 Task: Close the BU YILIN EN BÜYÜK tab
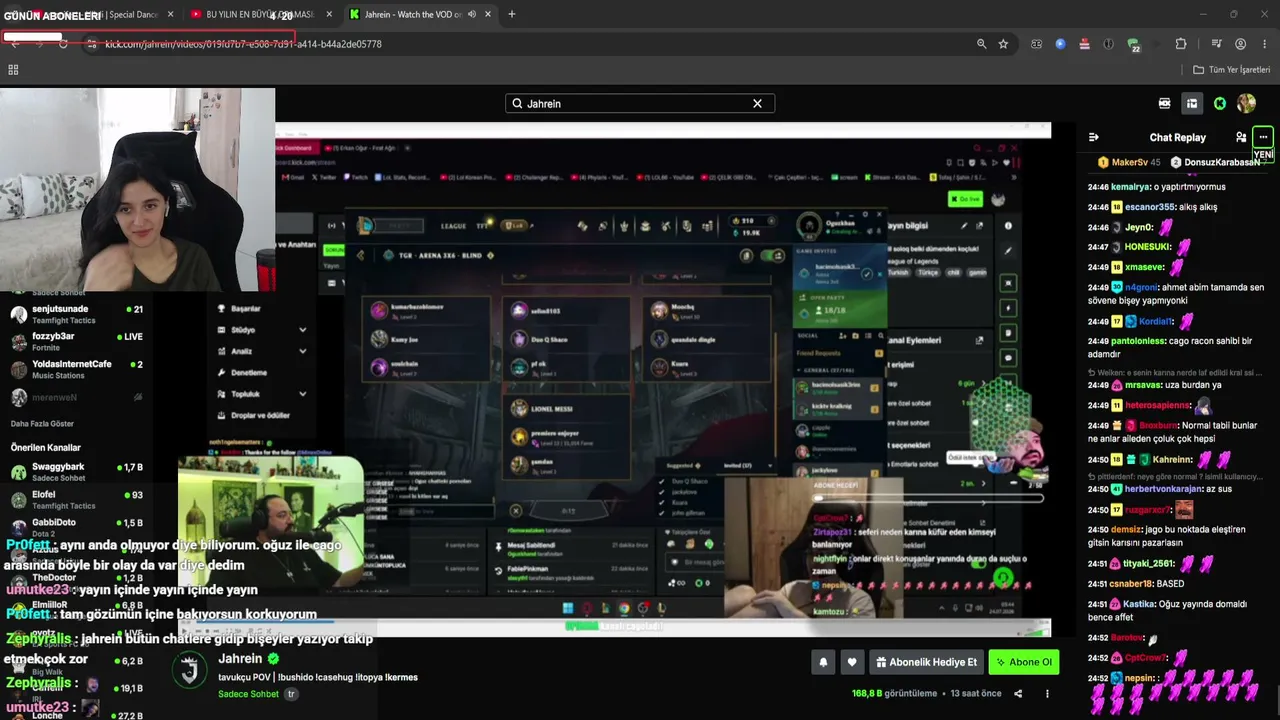pyautogui.click(x=329, y=14)
